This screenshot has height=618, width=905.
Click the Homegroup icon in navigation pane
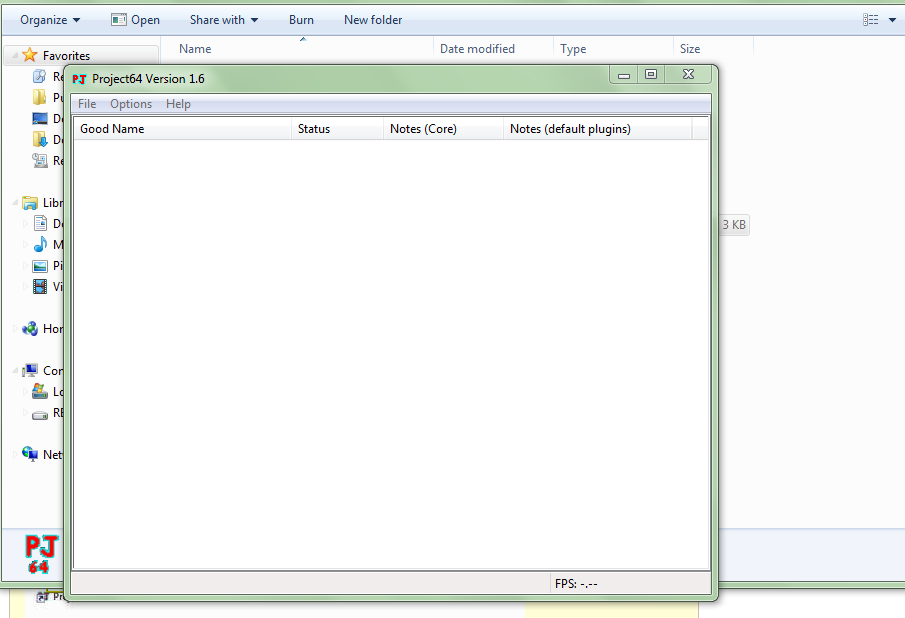30,328
